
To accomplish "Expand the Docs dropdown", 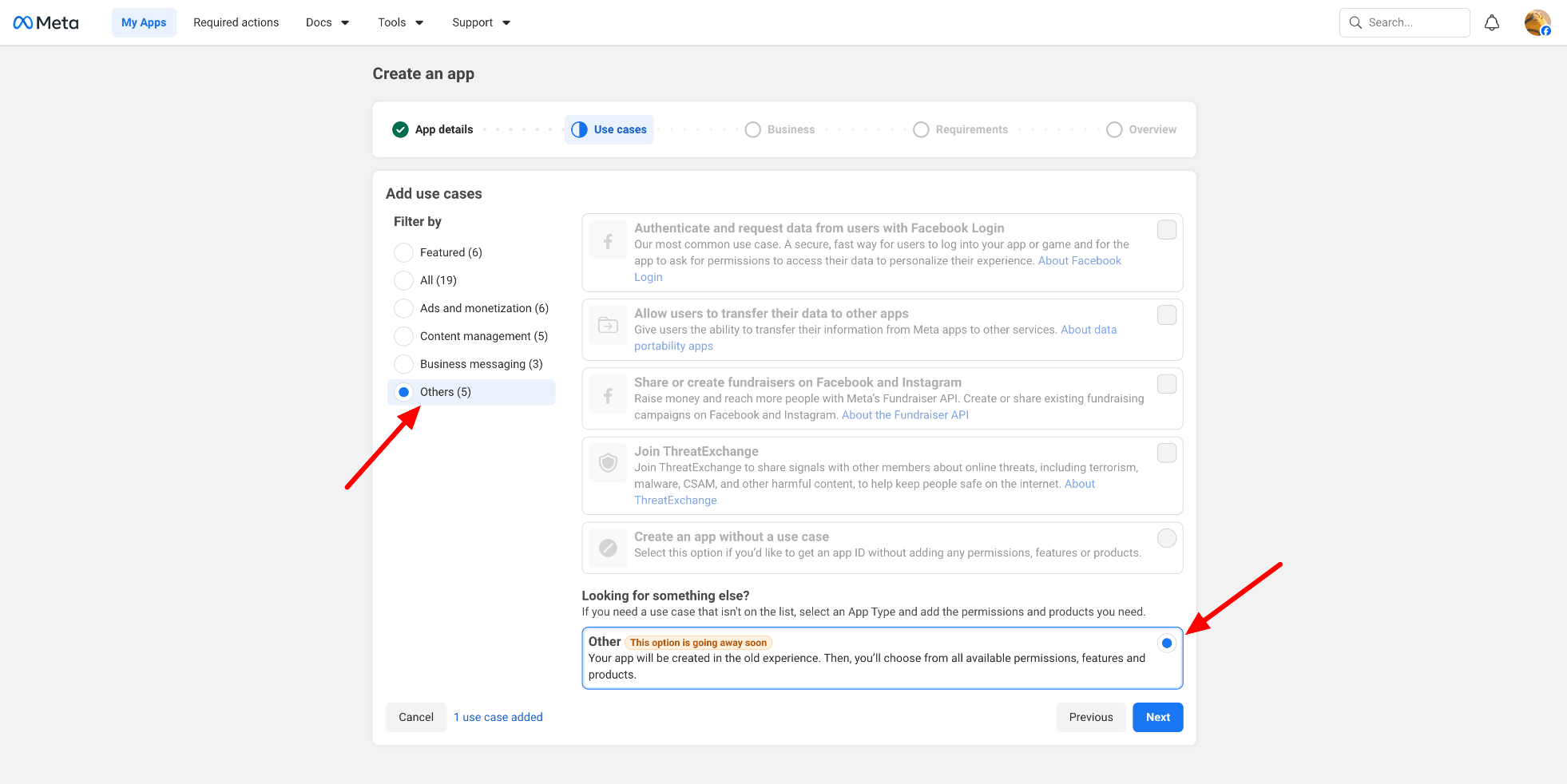I will 327,22.
